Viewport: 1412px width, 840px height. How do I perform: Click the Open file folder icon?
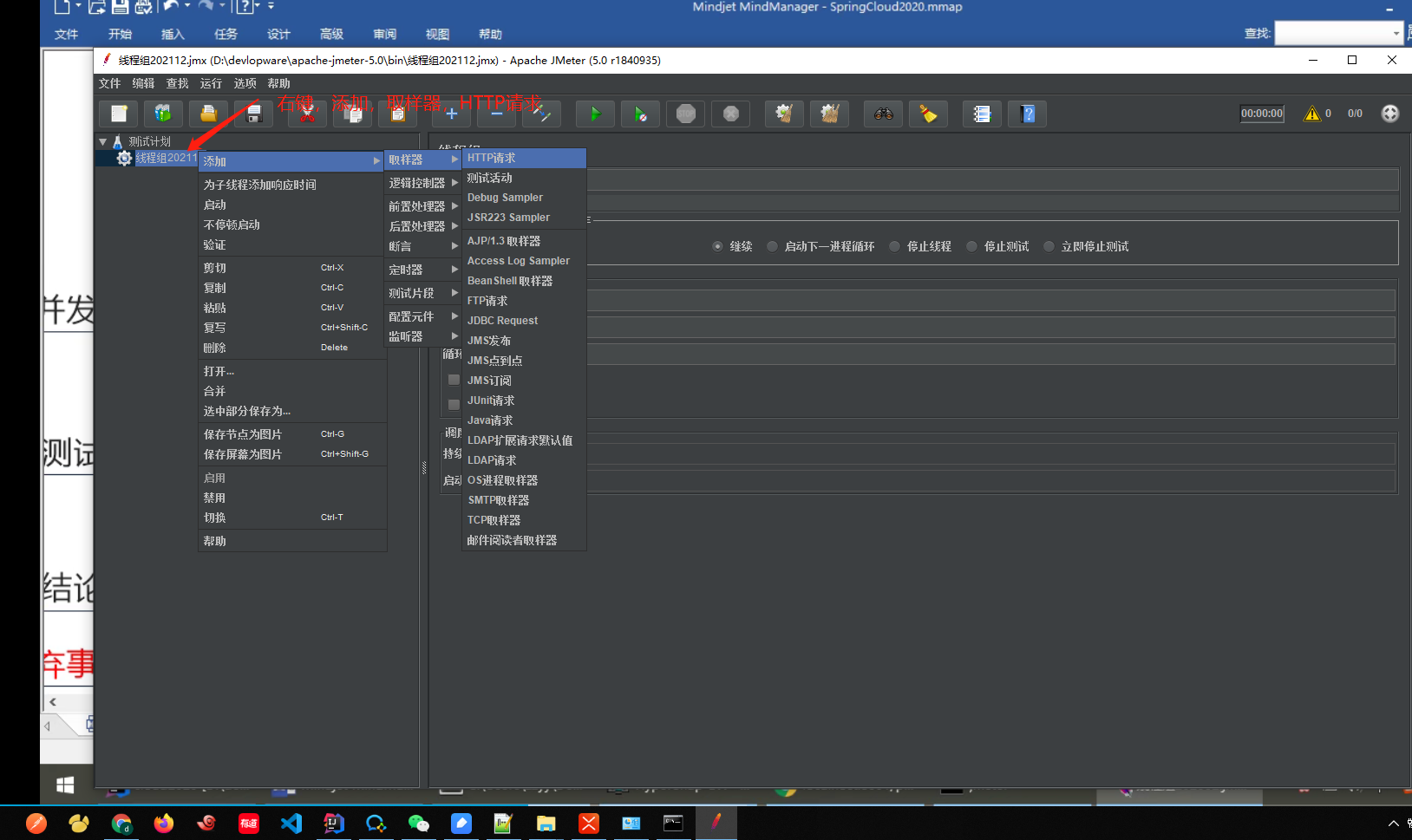pos(208,114)
